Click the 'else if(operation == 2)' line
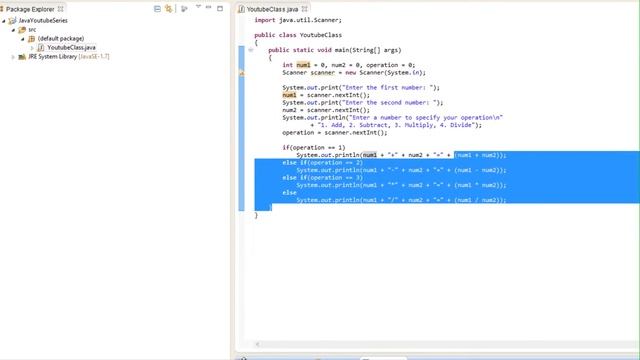This screenshot has width=640, height=360. pyautogui.click(x=322, y=163)
